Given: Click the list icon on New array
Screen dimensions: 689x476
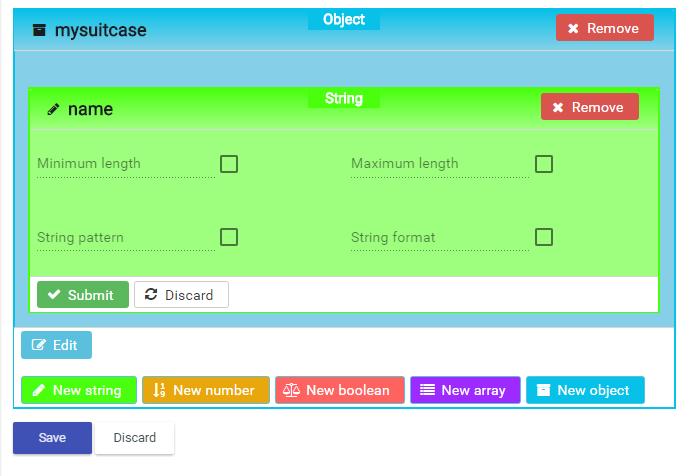Looking at the screenshot, I should [427, 389].
